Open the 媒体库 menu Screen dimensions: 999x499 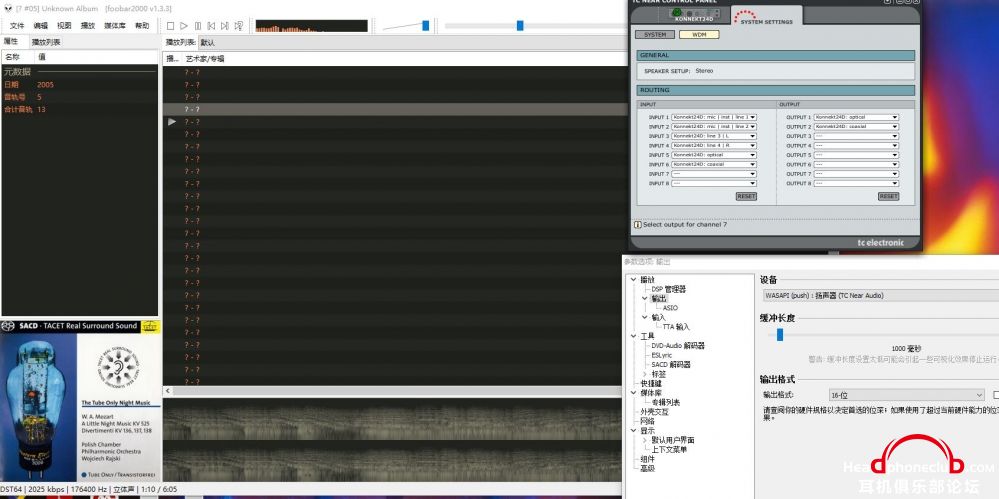(115, 26)
